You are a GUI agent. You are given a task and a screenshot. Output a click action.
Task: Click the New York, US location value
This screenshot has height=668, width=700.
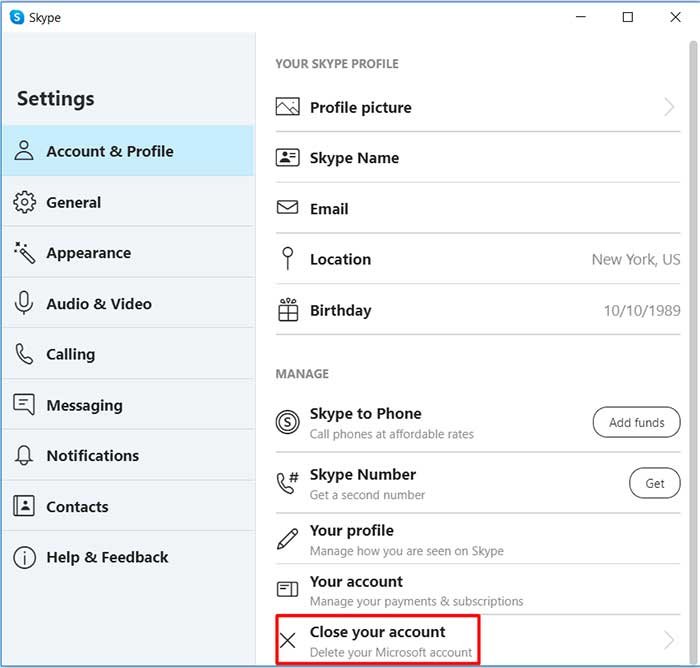(x=636, y=259)
